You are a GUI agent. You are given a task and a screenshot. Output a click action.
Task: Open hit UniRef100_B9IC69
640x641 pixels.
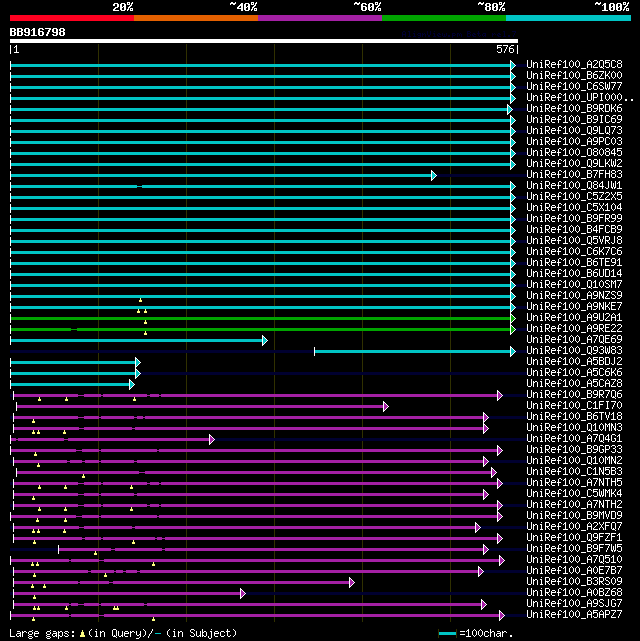pyautogui.click(x=574, y=120)
